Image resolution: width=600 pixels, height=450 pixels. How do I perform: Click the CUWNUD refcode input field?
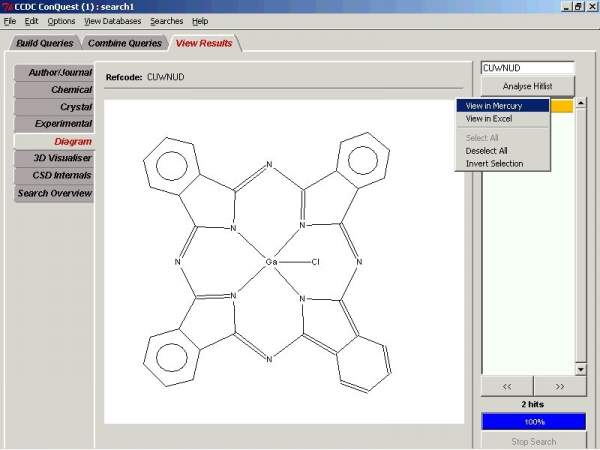[528, 68]
